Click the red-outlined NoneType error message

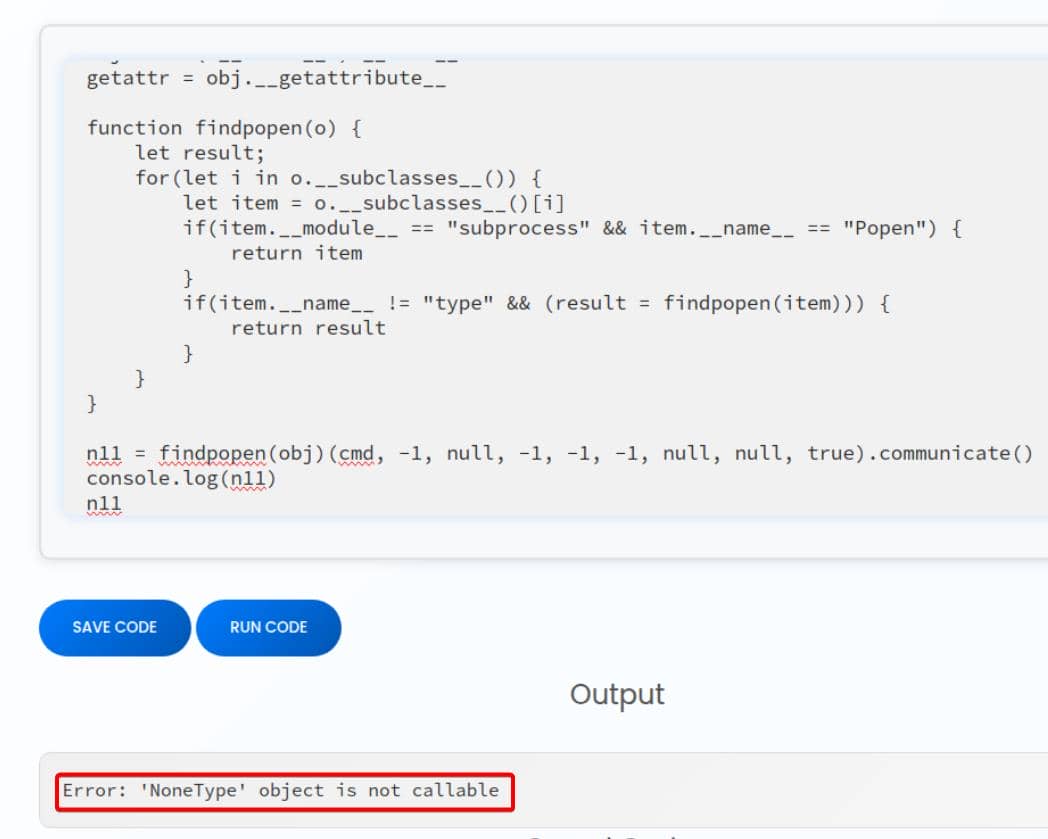pos(286,790)
